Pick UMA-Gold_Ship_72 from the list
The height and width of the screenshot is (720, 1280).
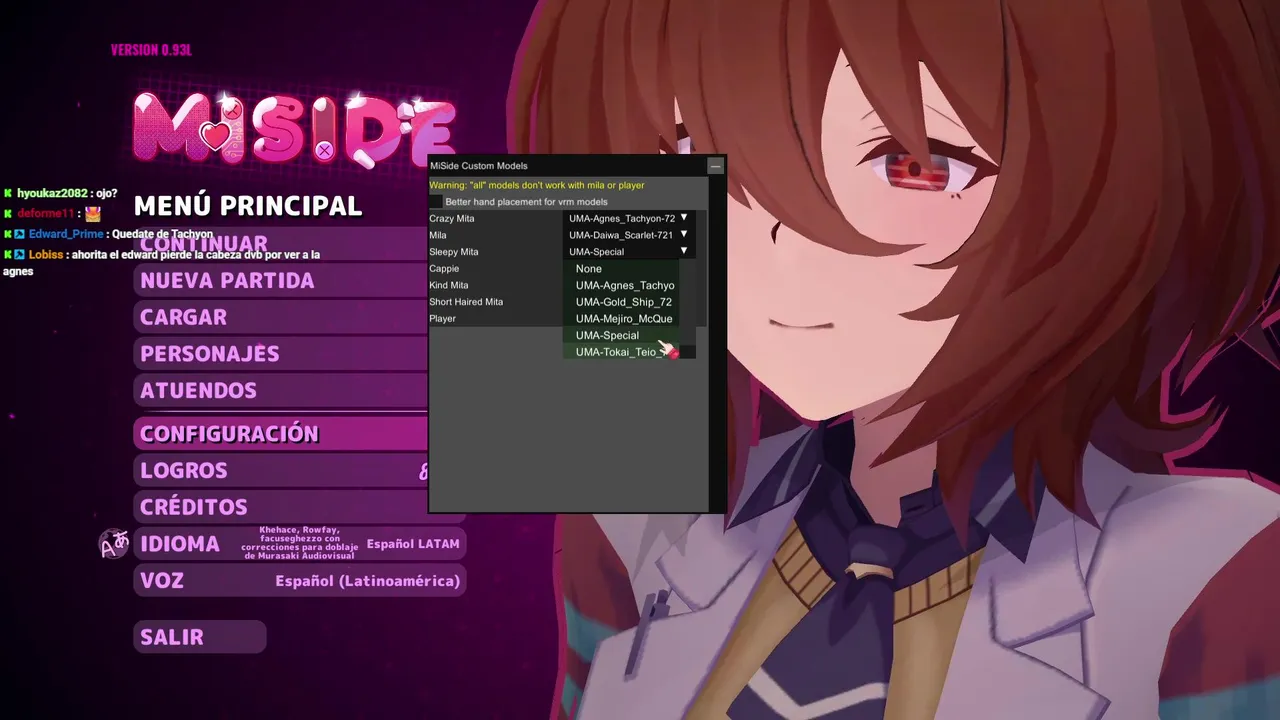point(621,302)
